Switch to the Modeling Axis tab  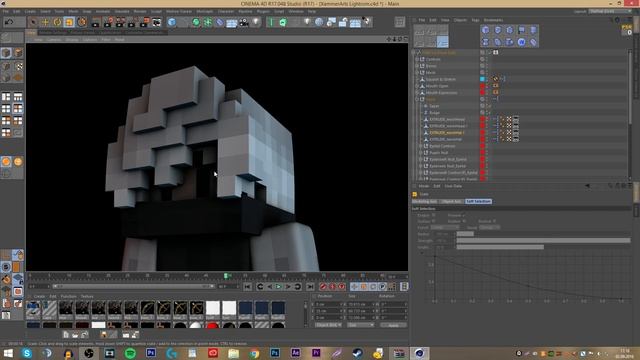425,202
